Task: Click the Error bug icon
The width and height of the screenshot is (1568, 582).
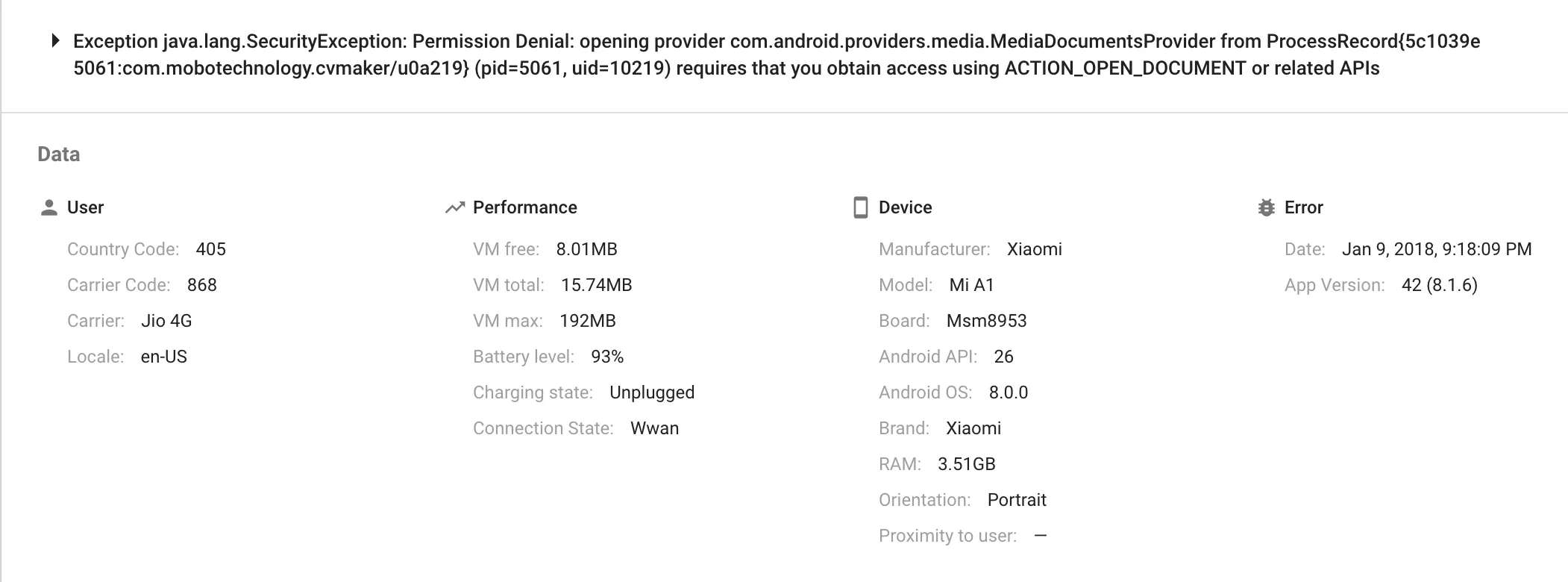Action: [x=1266, y=207]
